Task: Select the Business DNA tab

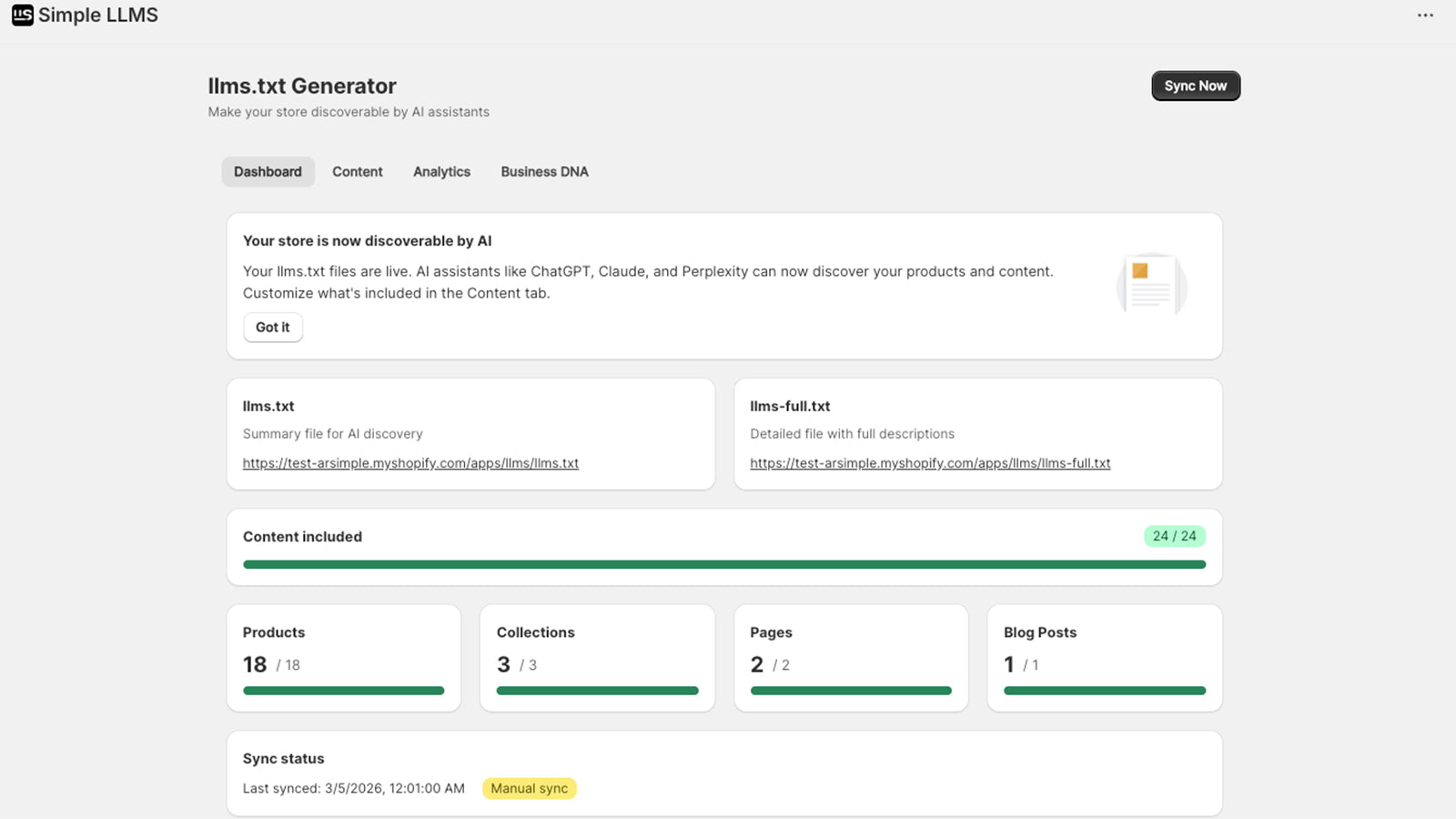Action: point(544,172)
